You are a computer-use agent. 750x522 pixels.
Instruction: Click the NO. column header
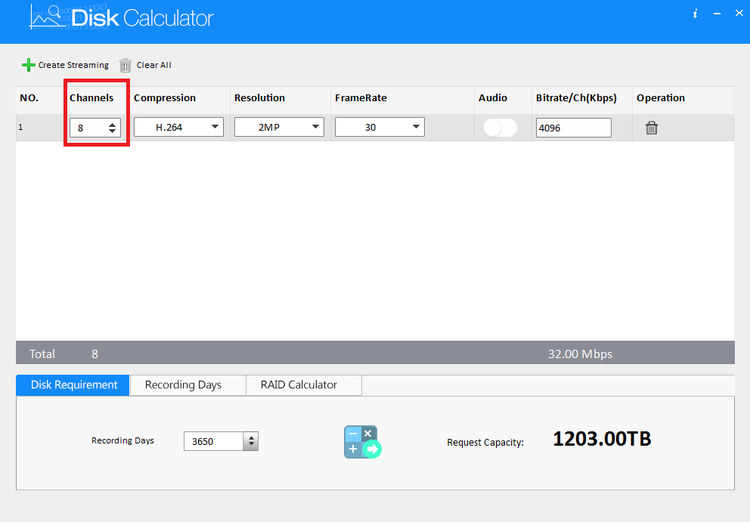(29, 98)
